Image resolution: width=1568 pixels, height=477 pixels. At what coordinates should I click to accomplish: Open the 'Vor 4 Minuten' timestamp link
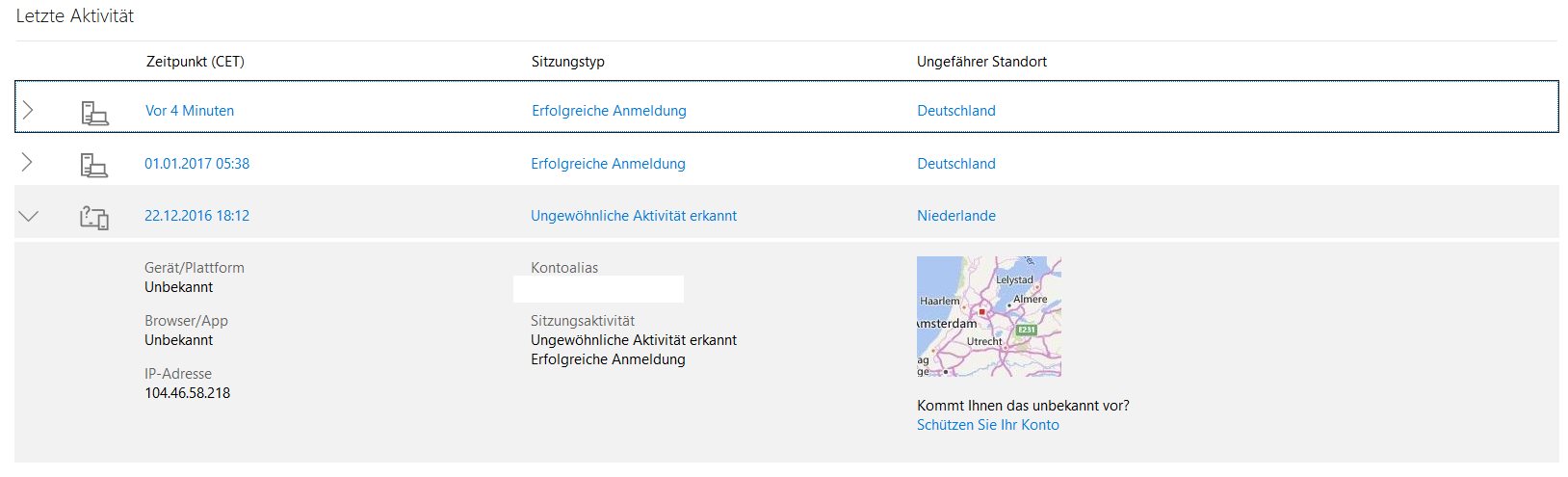click(x=190, y=111)
